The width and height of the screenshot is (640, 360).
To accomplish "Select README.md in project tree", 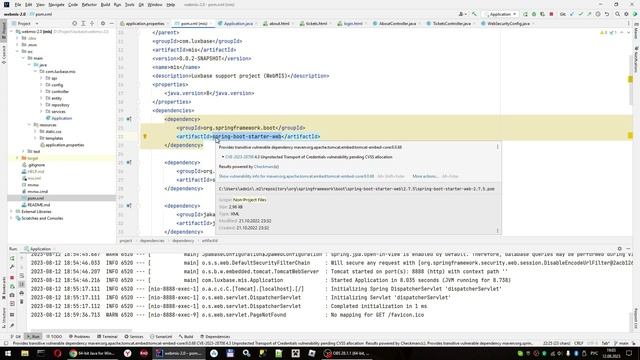I will tap(39, 205).
